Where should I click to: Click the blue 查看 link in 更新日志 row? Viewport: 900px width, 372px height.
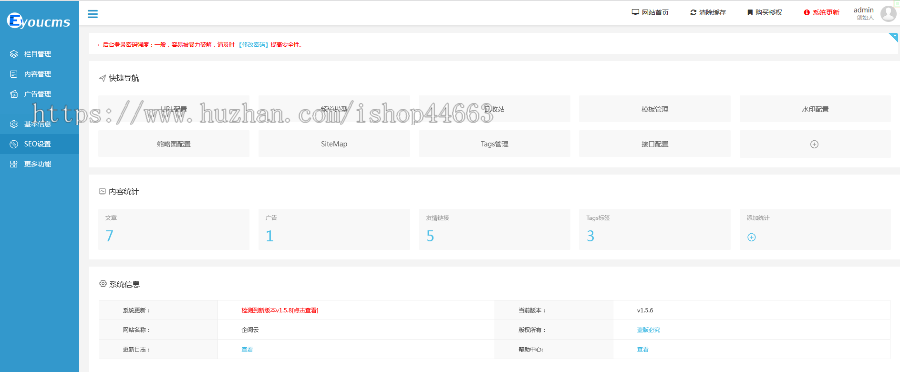[247, 349]
